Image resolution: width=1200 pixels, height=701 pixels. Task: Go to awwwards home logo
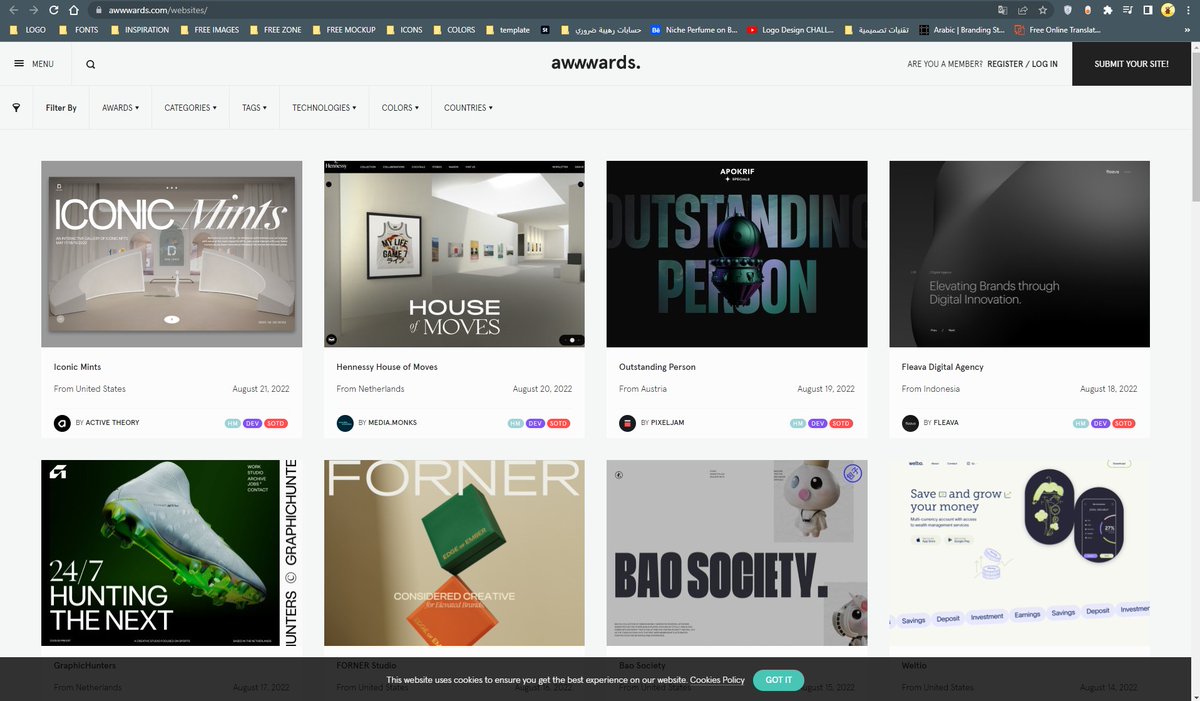[x=596, y=63]
